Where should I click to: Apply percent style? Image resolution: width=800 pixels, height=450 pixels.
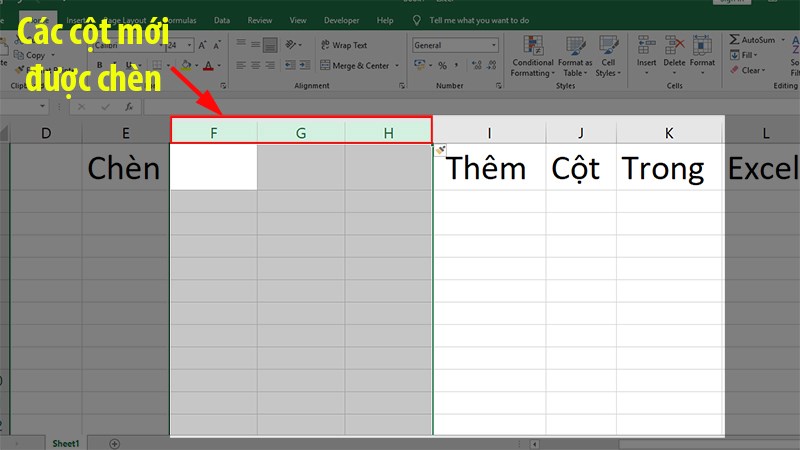(x=442, y=65)
